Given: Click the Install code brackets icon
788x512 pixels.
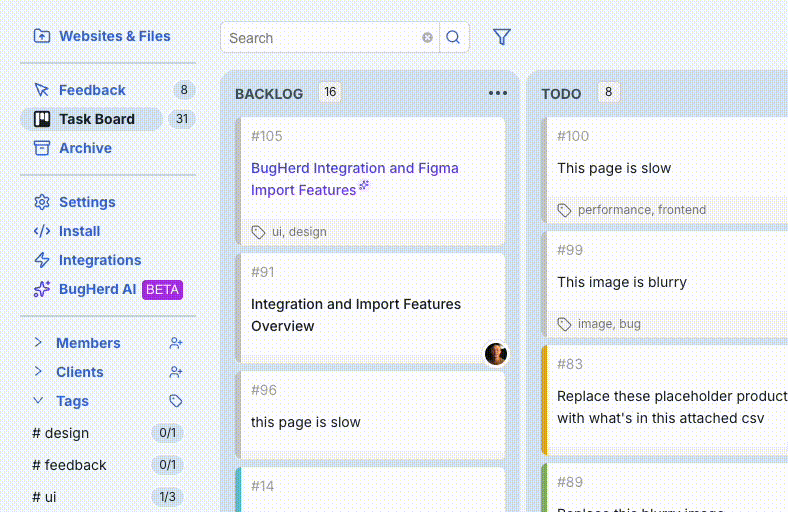Looking at the screenshot, I should tap(42, 231).
